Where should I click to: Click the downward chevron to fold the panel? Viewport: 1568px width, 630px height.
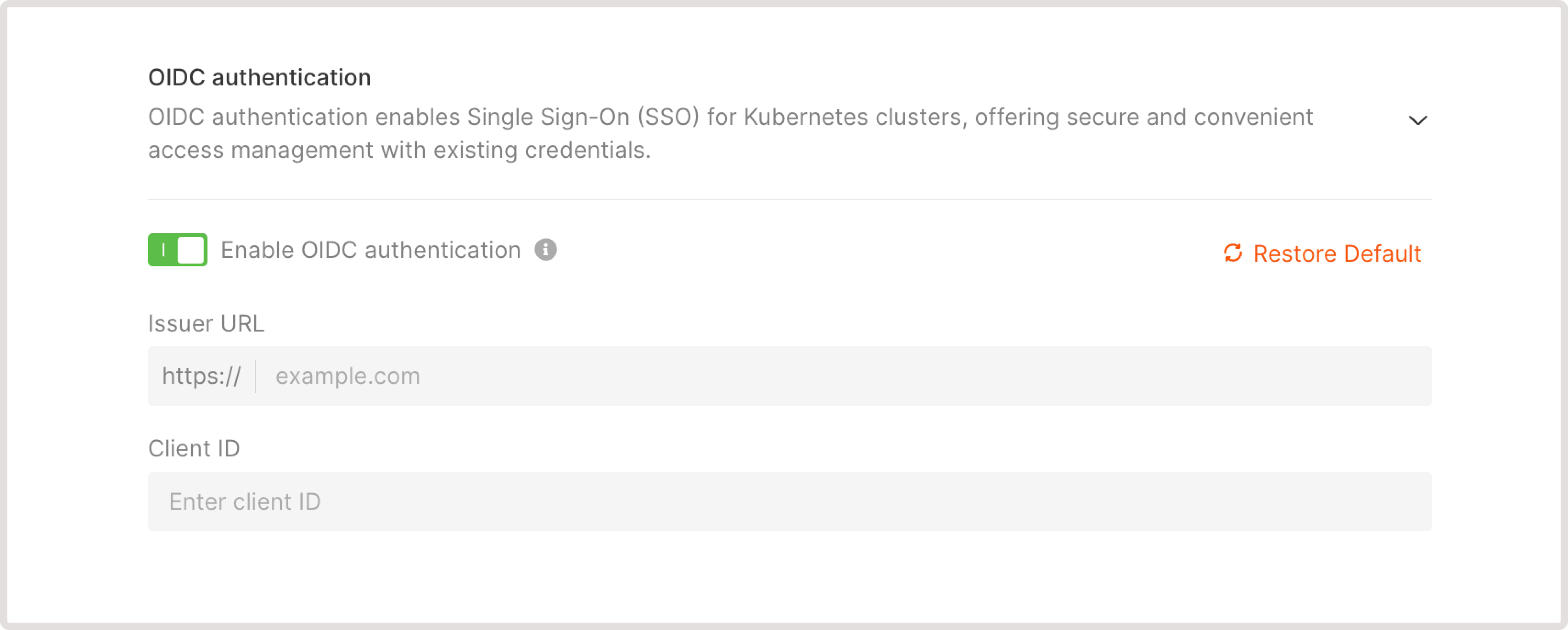click(x=1418, y=120)
